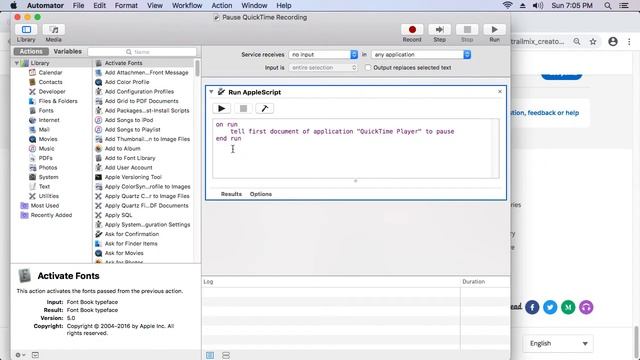Select the Ask for Confirmation action
This screenshot has width=640, height=360.
[x=131, y=234]
